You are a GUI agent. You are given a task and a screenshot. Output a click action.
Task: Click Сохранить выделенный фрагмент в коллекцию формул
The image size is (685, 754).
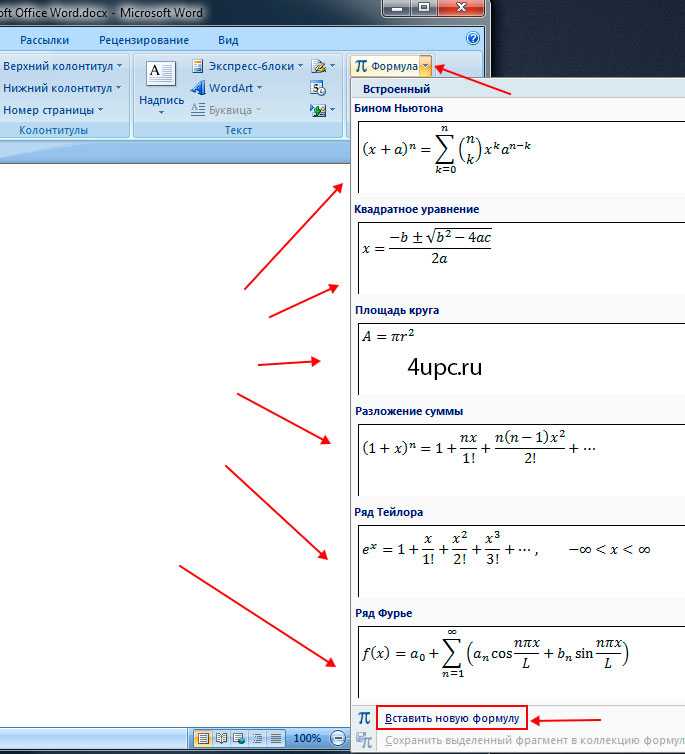click(535, 741)
